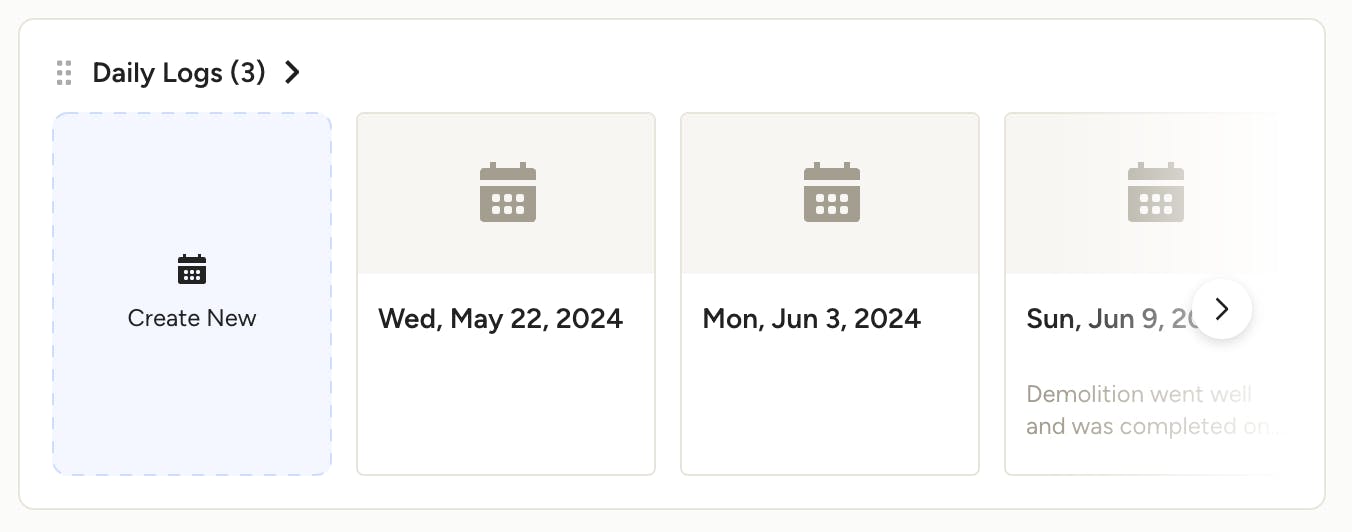Click the calendar icon on the Jun 9 card
This screenshot has width=1352, height=532.
1155,192
